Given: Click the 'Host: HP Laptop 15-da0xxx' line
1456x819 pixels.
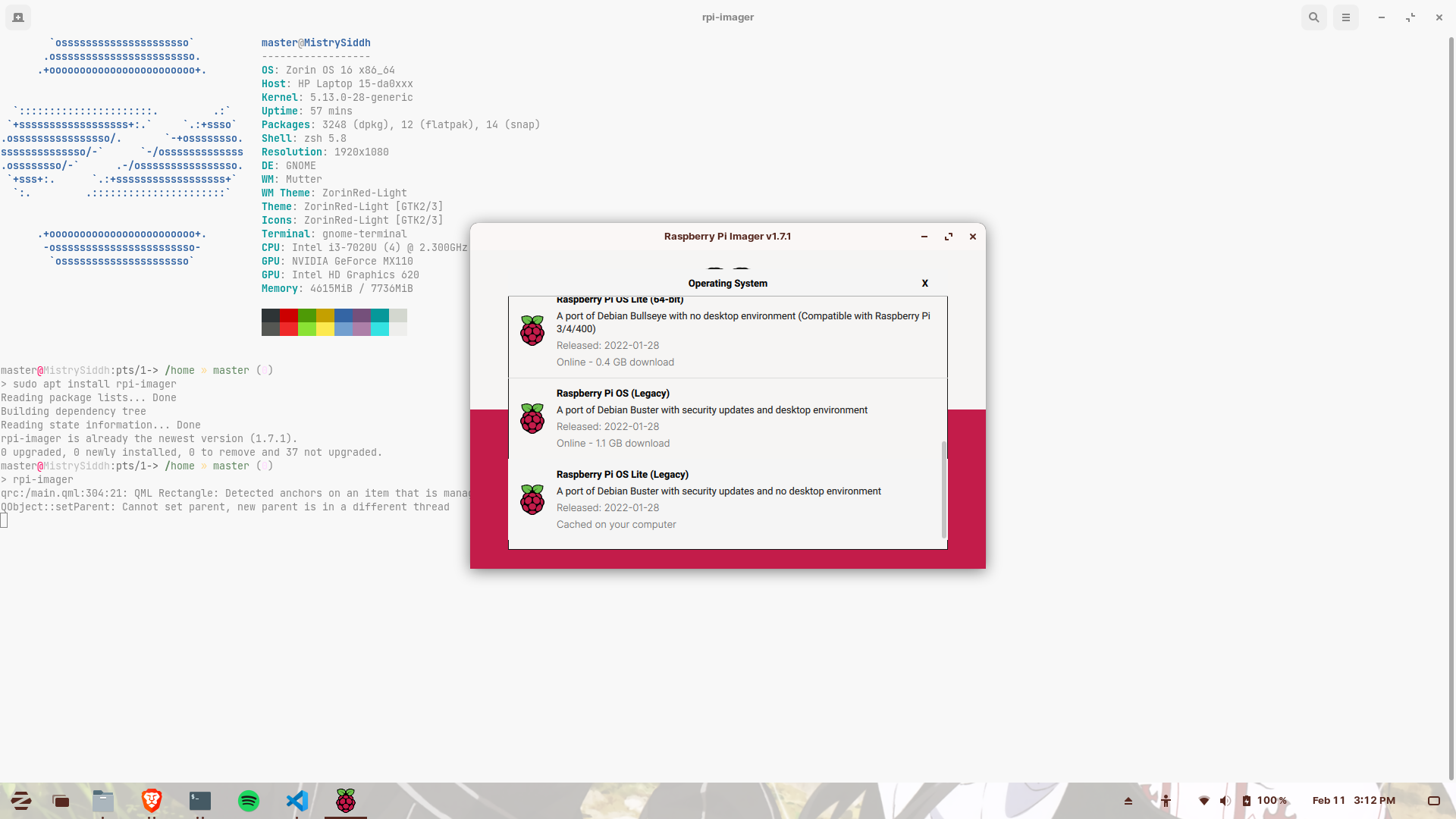Looking at the screenshot, I should (x=337, y=84).
